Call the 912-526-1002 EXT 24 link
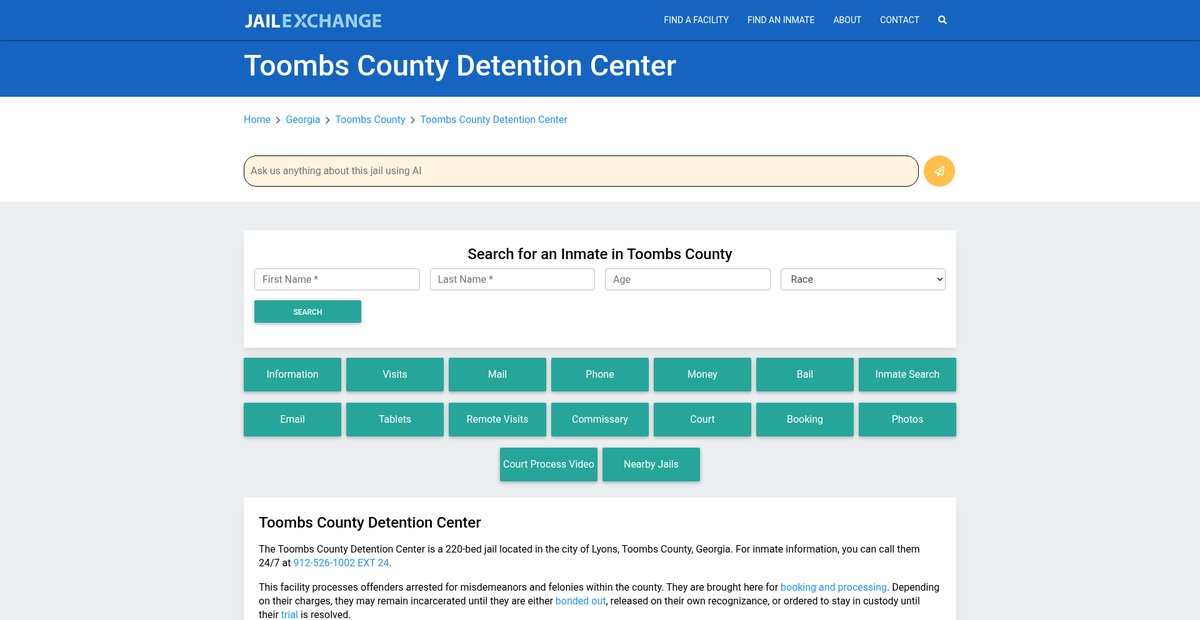The image size is (1200, 620). pyautogui.click(x=341, y=563)
